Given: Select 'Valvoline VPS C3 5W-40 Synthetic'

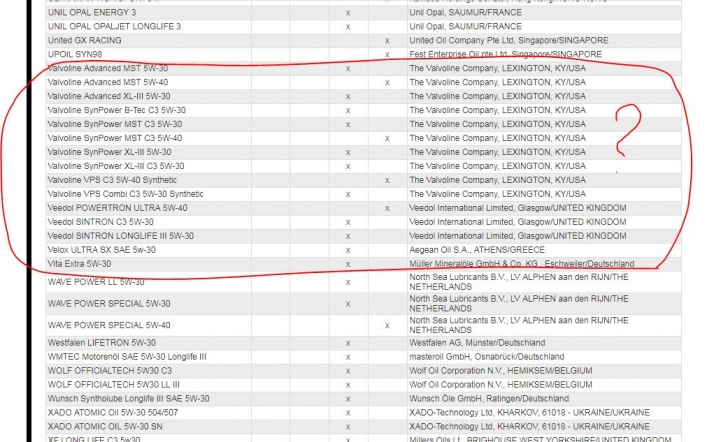Looking at the screenshot, I should 112,180.
